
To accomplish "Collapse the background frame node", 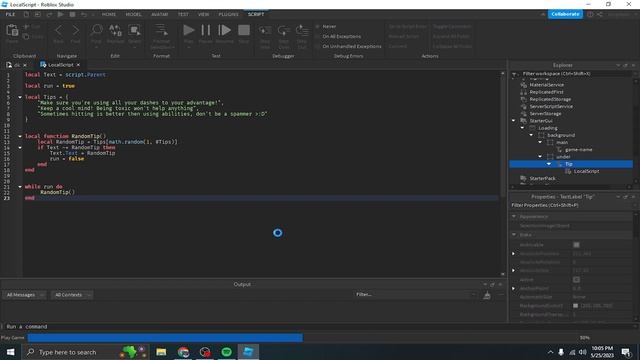I will click(x=531, y=135).
